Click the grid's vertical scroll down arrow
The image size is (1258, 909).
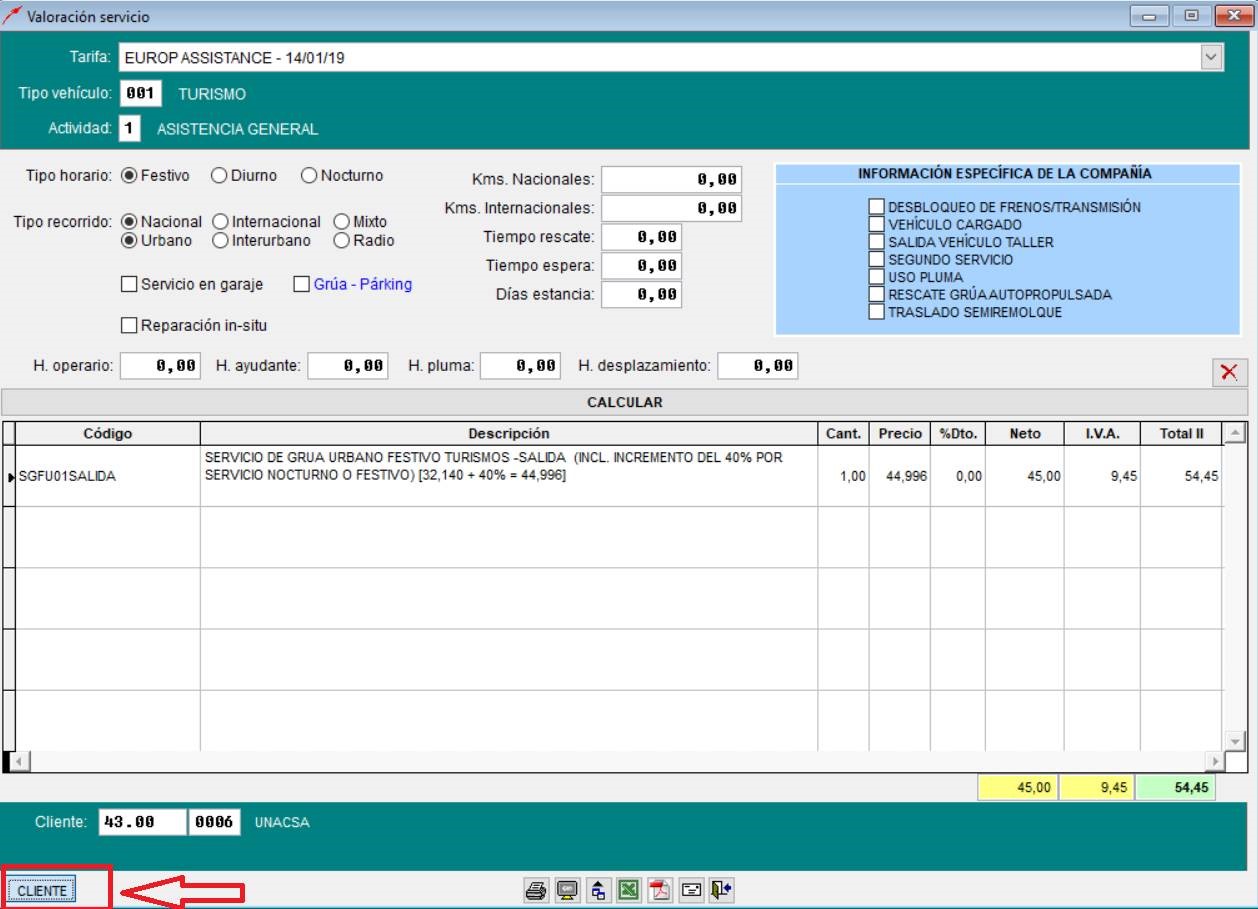(x=1236, y=741)
